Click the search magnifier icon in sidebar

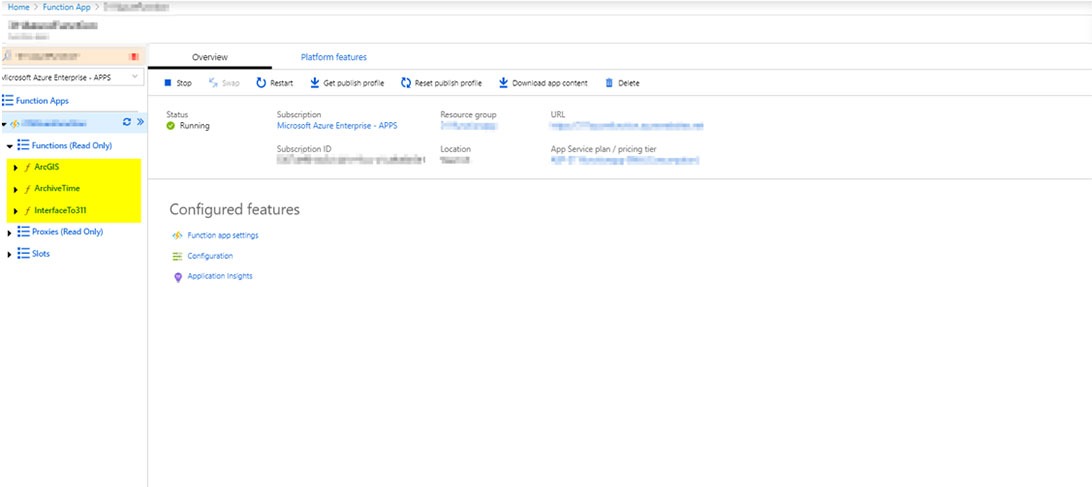coord(7,55)
